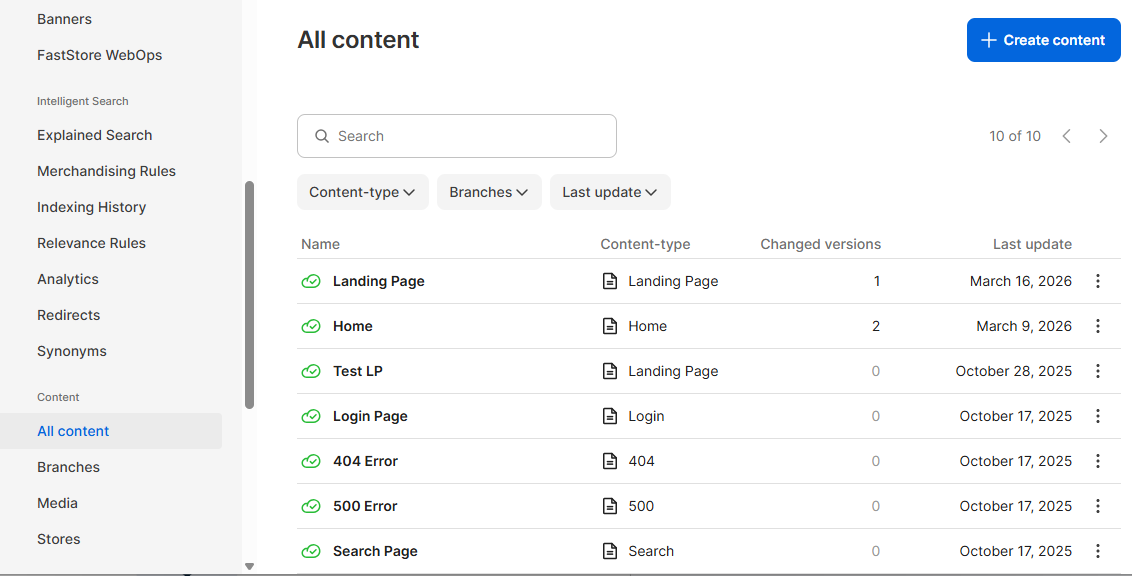The width and height of the screenshot is (1132, 576).
Task: Go to previous page with left chevron
Action: click(x=1066, y=136)
